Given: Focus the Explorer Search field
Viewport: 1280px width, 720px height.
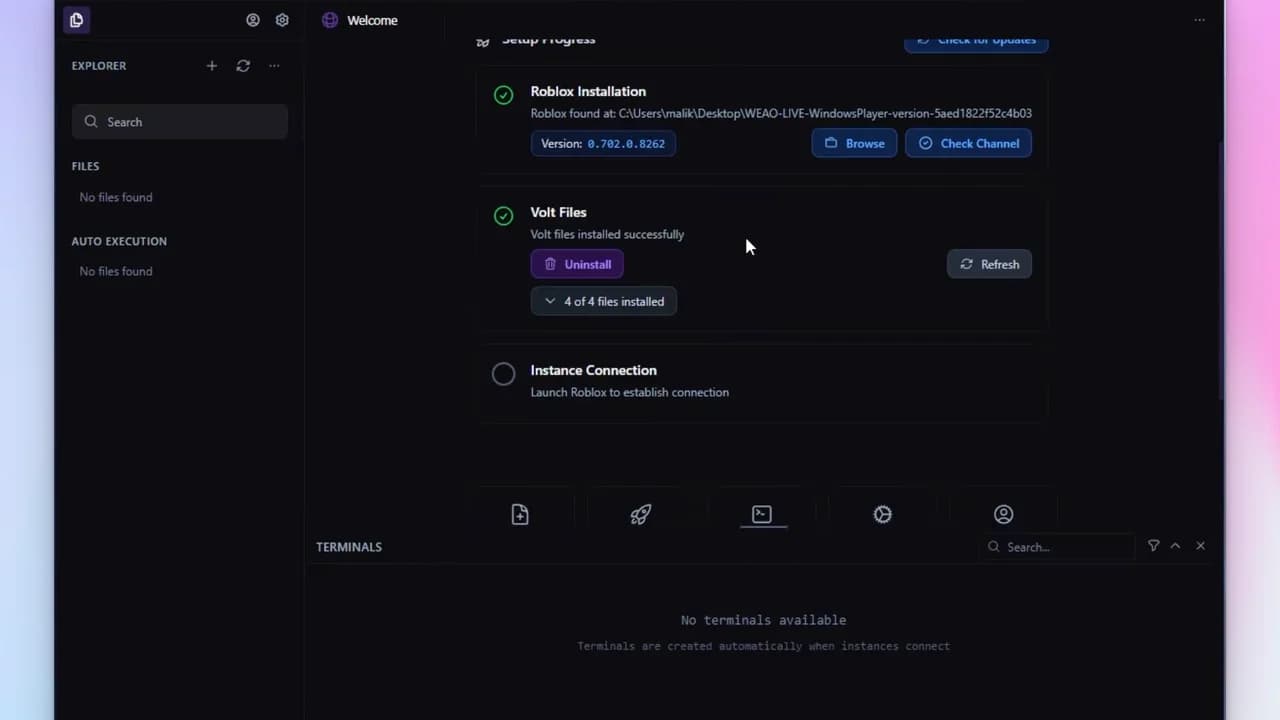Looking at the screenshot, I should point(180,122).
